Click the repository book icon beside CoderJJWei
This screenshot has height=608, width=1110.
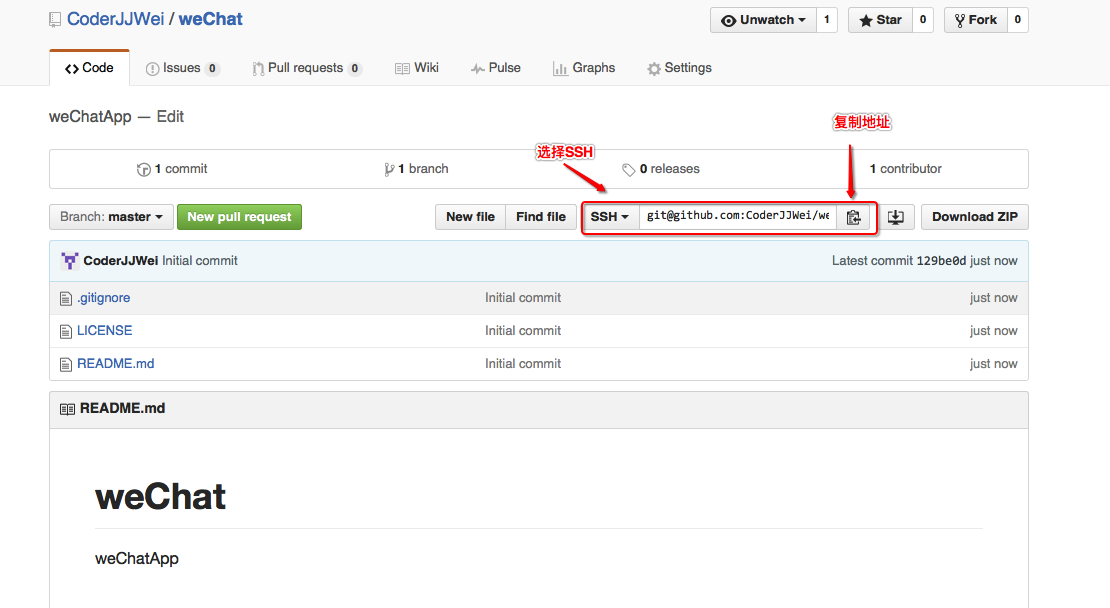[55, 20]
